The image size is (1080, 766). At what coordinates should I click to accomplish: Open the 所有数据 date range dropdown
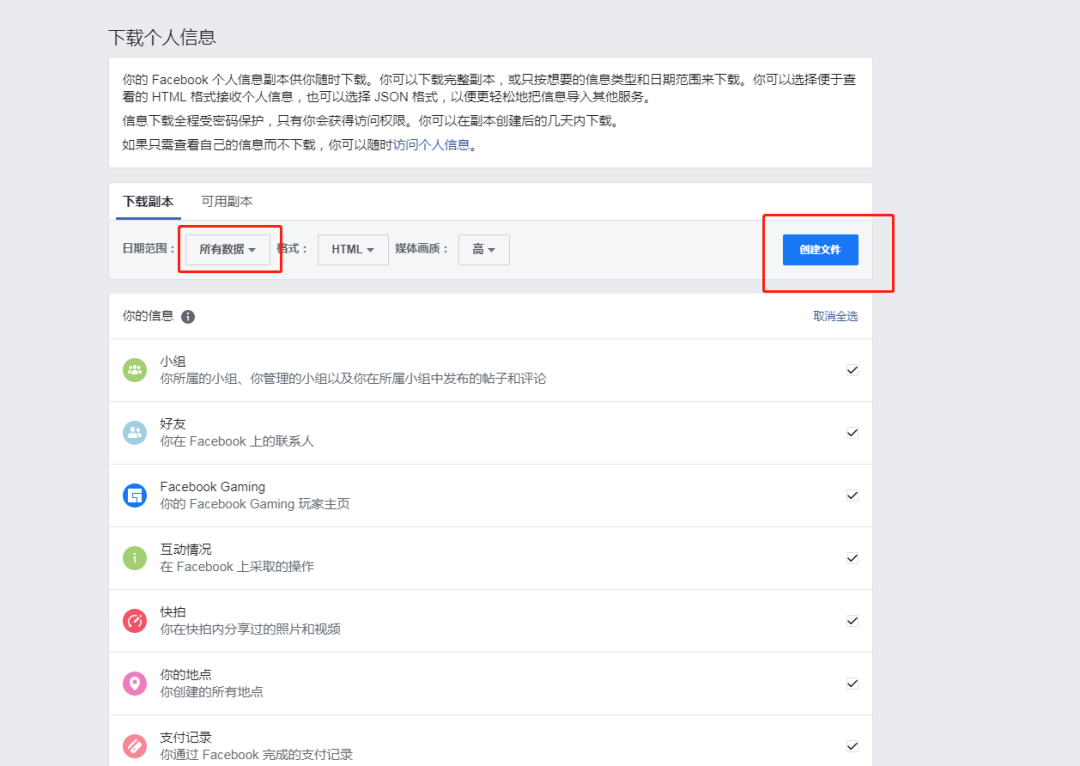tap(230, 249)
